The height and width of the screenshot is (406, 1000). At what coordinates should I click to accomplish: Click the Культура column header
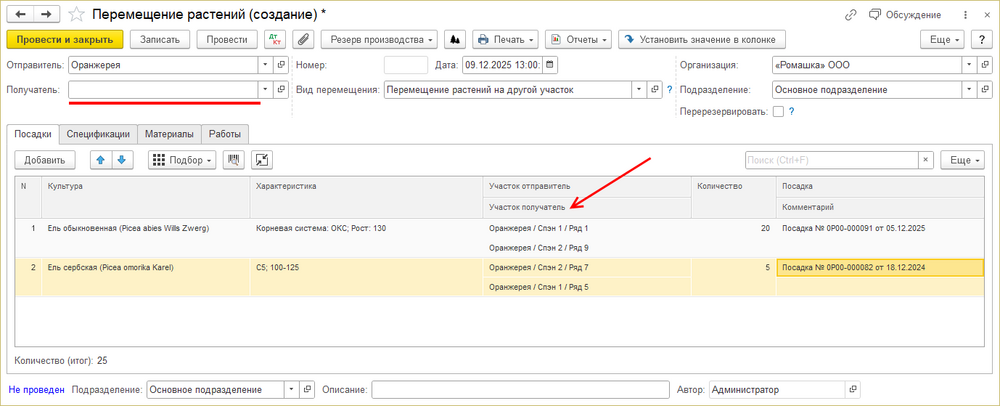pyautogui.click(x=145, y=197)
